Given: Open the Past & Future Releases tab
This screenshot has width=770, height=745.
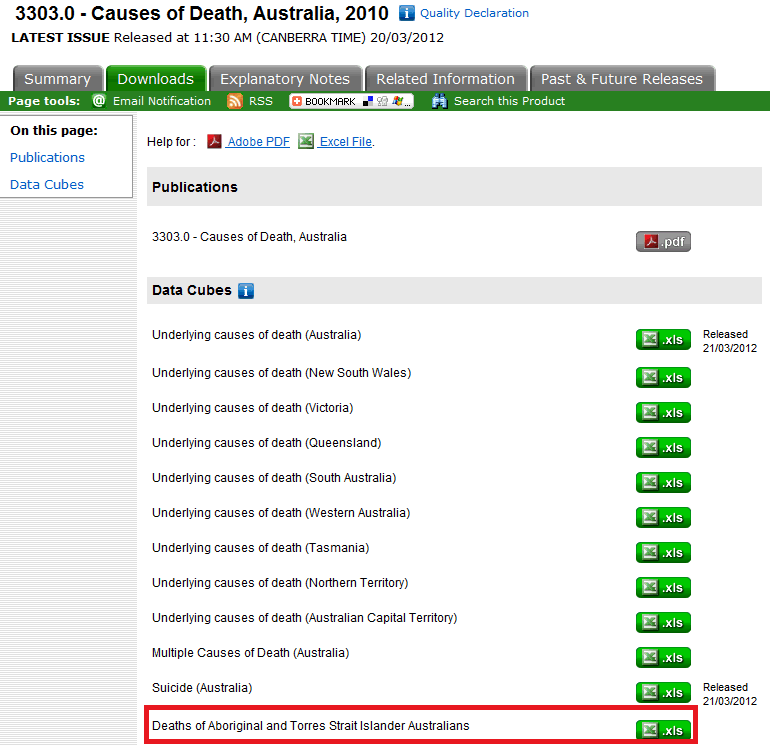Looking at the screenshot, I should [622, 79].
